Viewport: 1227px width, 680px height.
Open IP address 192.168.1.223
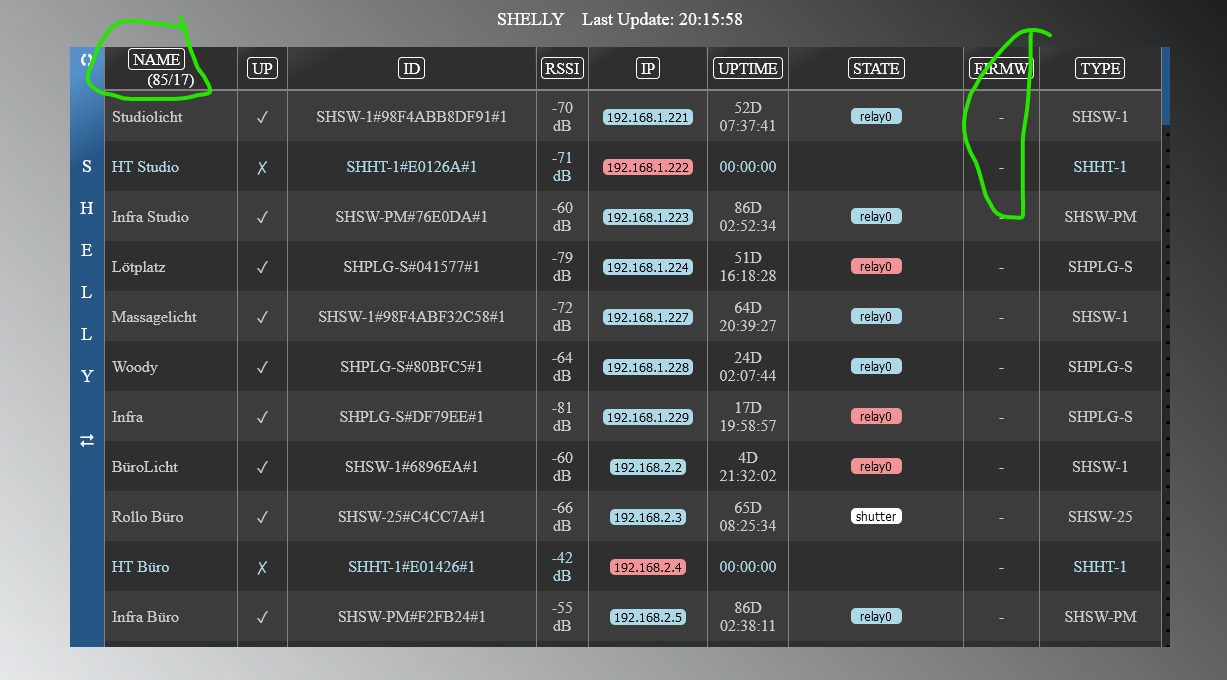click(x=648, y=217)
